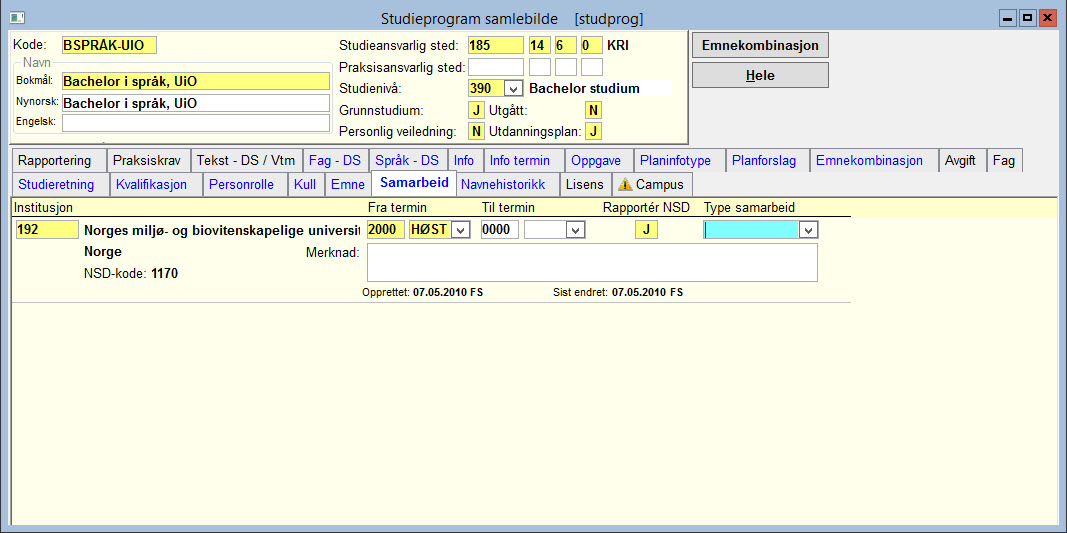Toggle the Utgått N field

[593, 110]
